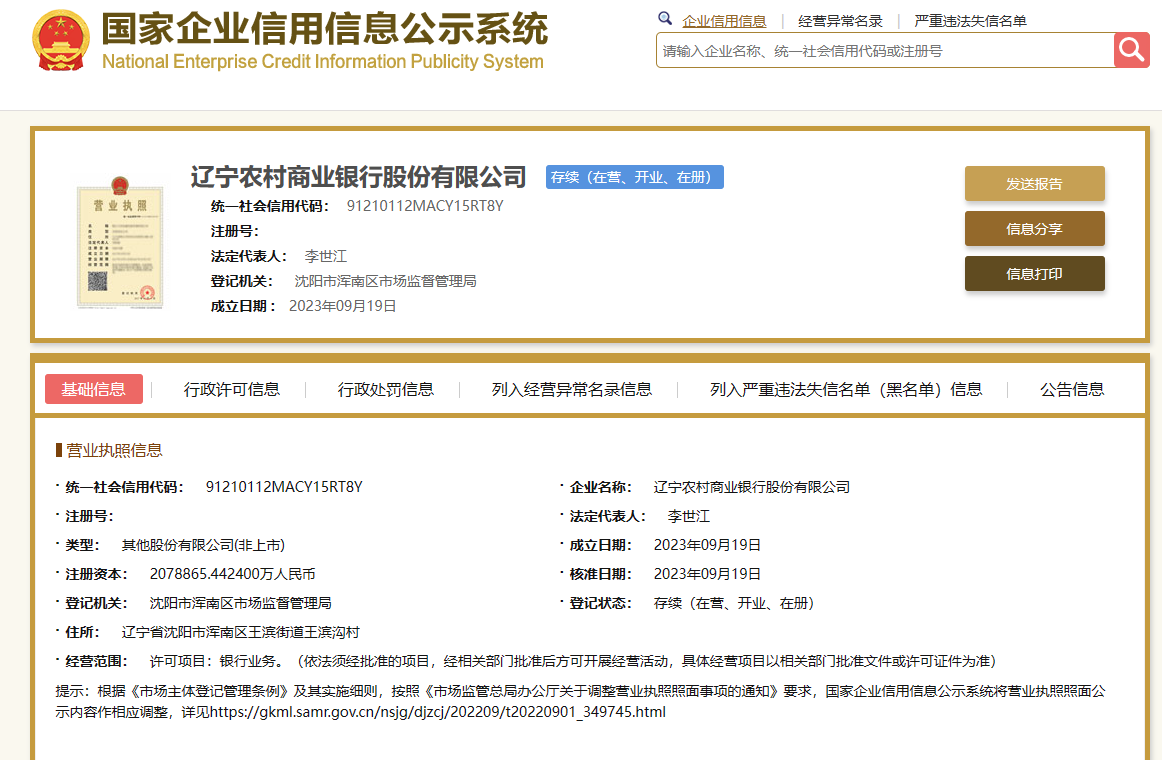The image size is (1162, 760).
Task: Click the 存续（在营、开业、在册）status badge
Action: (x=634, y=177)
